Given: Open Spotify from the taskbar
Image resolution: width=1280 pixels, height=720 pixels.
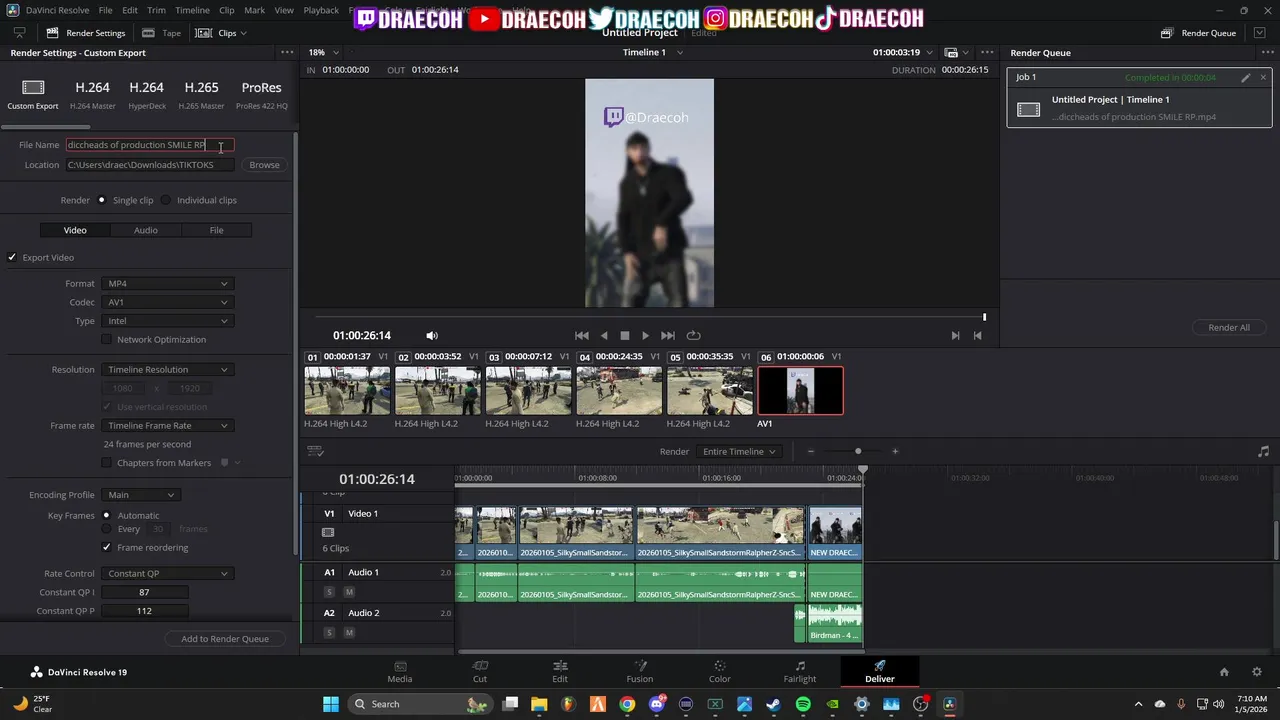Looking at the screenshot, I should [803, 704].
